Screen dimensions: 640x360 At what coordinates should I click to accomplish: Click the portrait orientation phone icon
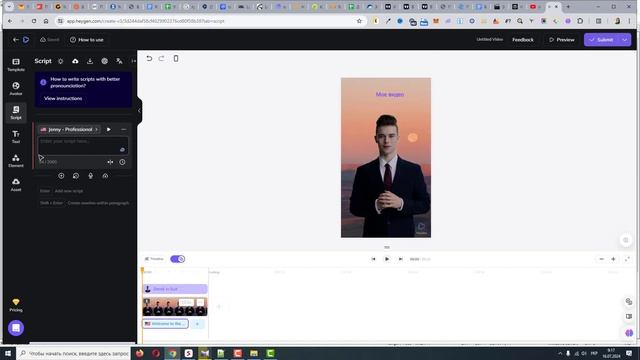click(176, 58)
